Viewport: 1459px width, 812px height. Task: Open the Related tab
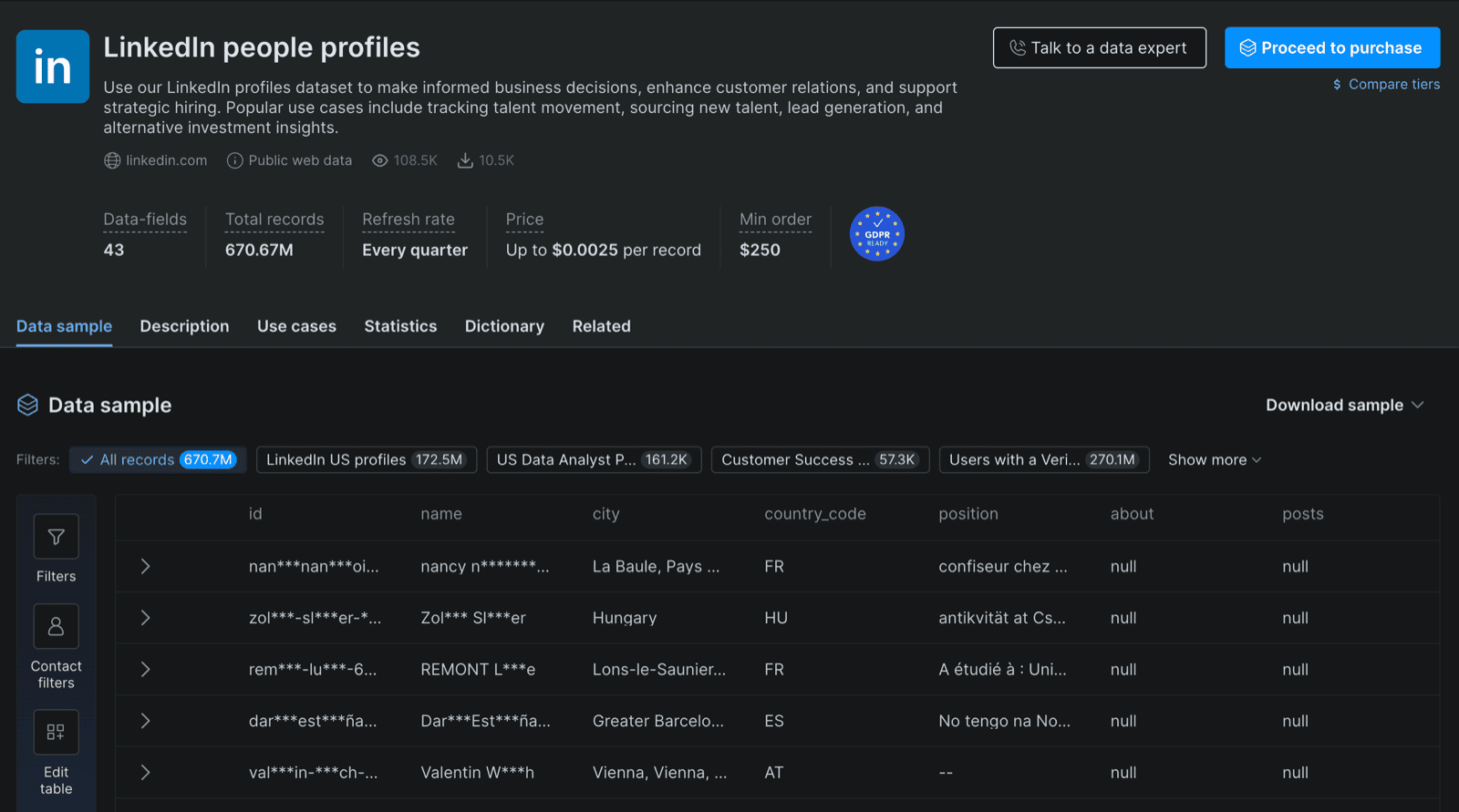point(601,326)
